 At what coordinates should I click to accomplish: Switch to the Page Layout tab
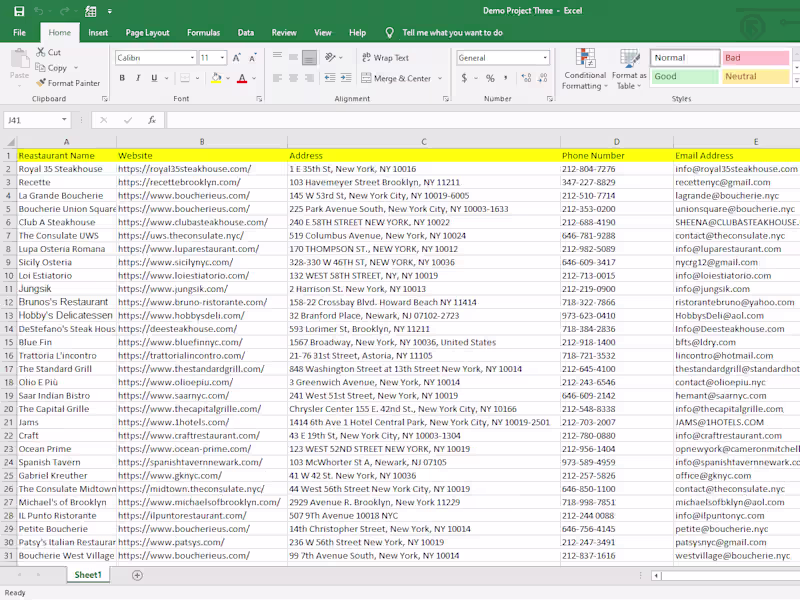point(147,32)
